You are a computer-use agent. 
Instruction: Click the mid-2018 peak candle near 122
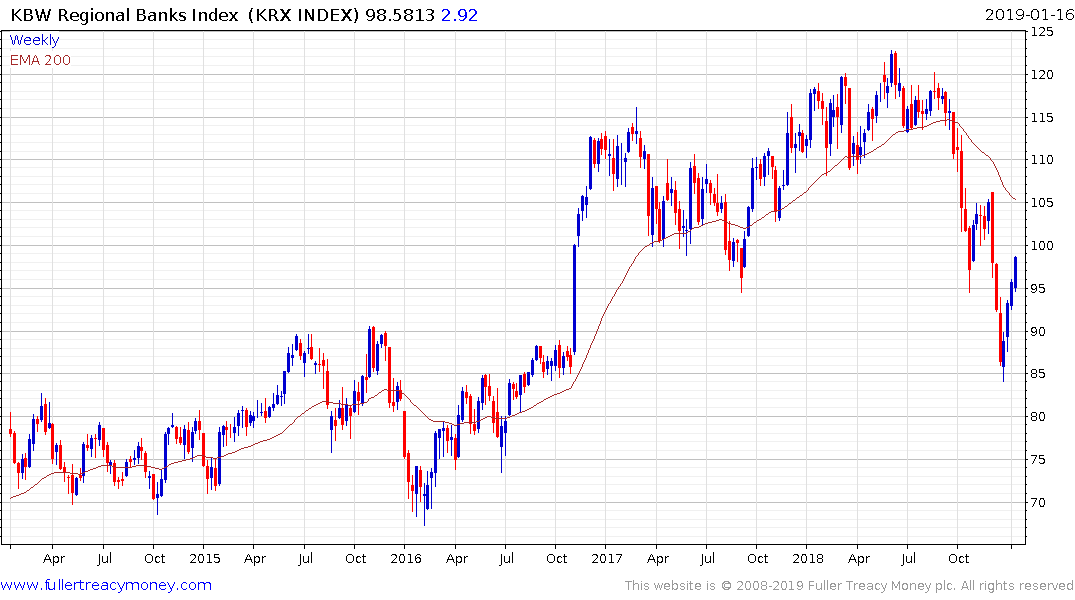coord(891,67)
